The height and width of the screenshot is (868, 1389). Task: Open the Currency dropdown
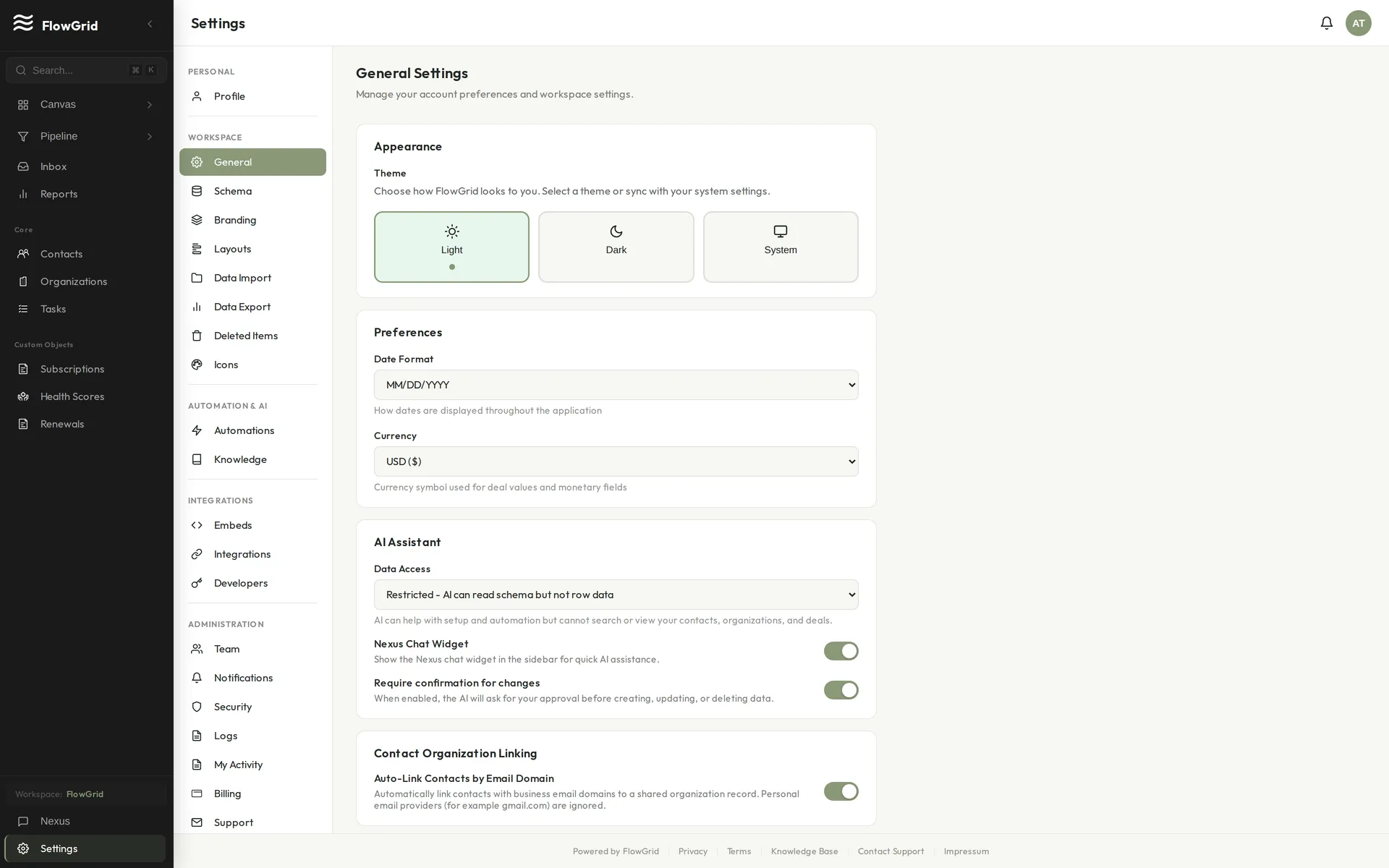(616, 461)
